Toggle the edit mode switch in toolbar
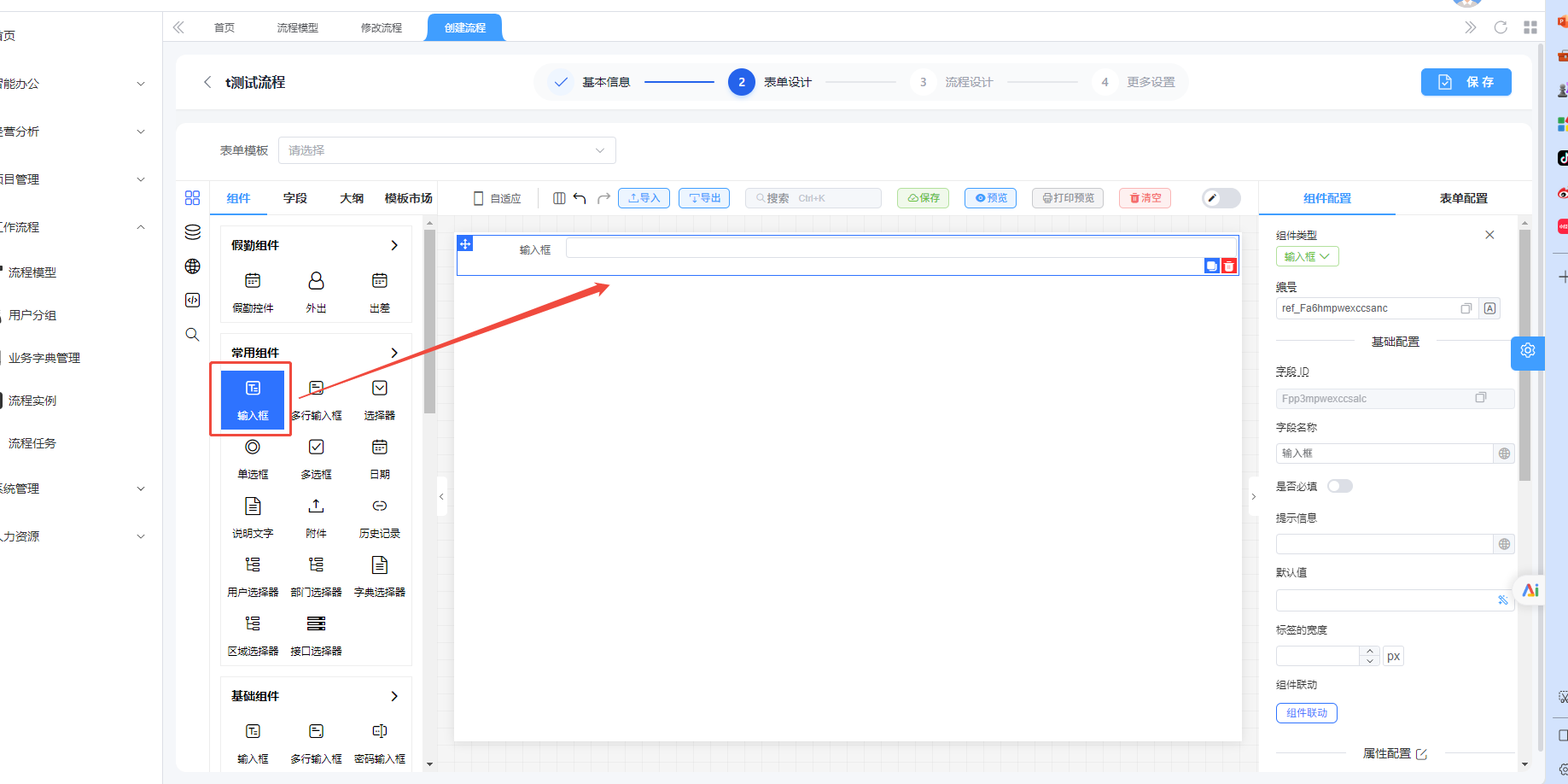Image resolution: width=1568 pixels, height=784 pixels. pyautogui.click(x=1221, y=198)
